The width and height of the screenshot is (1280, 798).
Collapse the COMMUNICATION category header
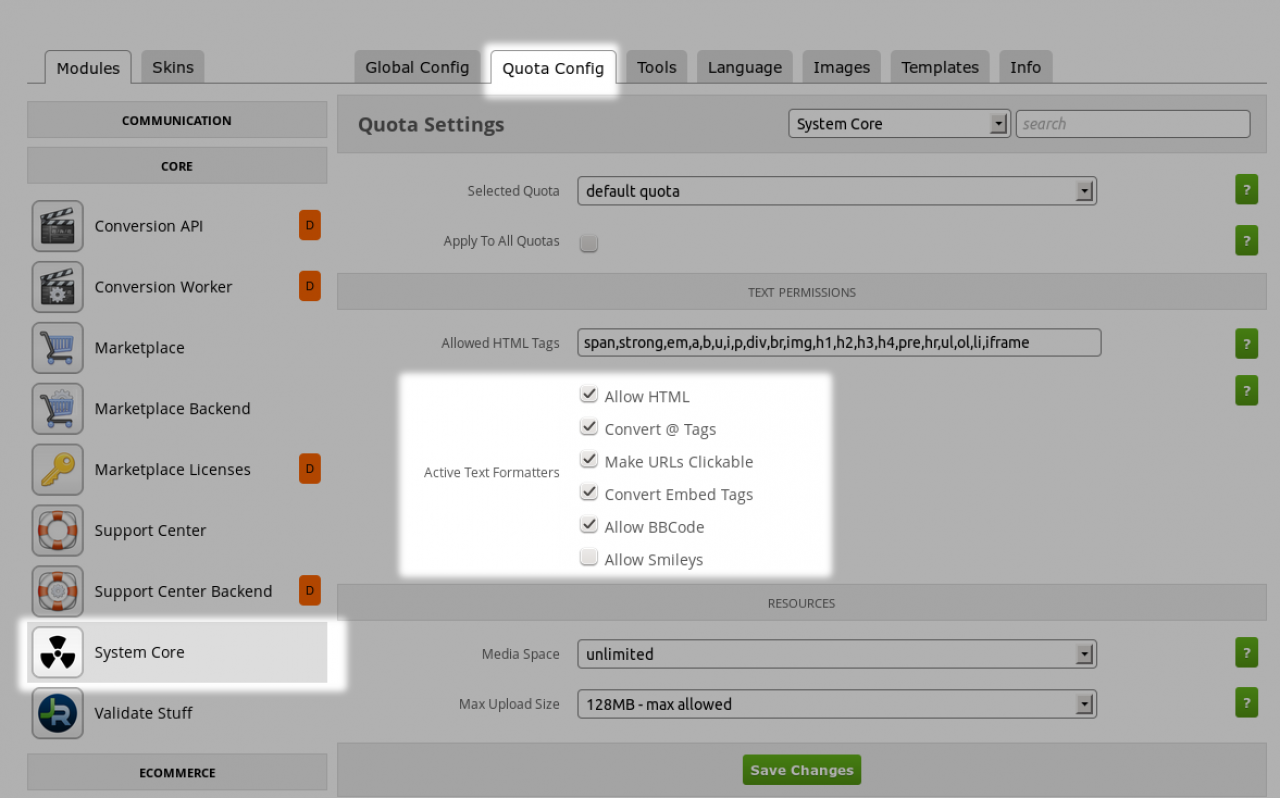(x=177, y=120)
